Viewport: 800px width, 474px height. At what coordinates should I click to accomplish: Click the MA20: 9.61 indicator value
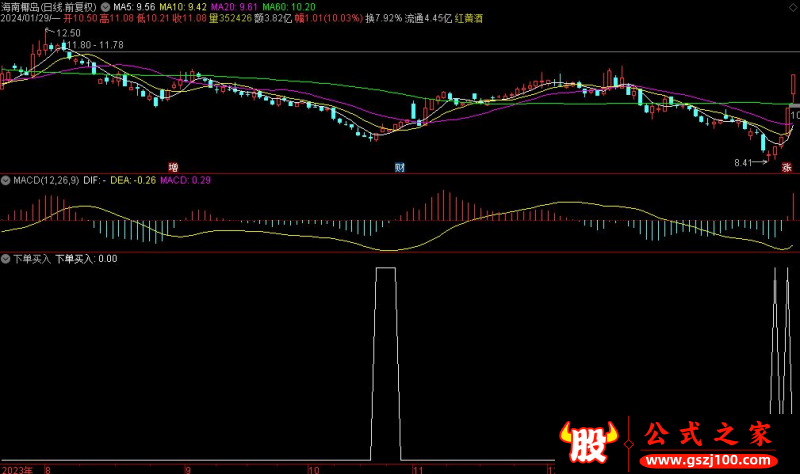(x=234, y=7)
